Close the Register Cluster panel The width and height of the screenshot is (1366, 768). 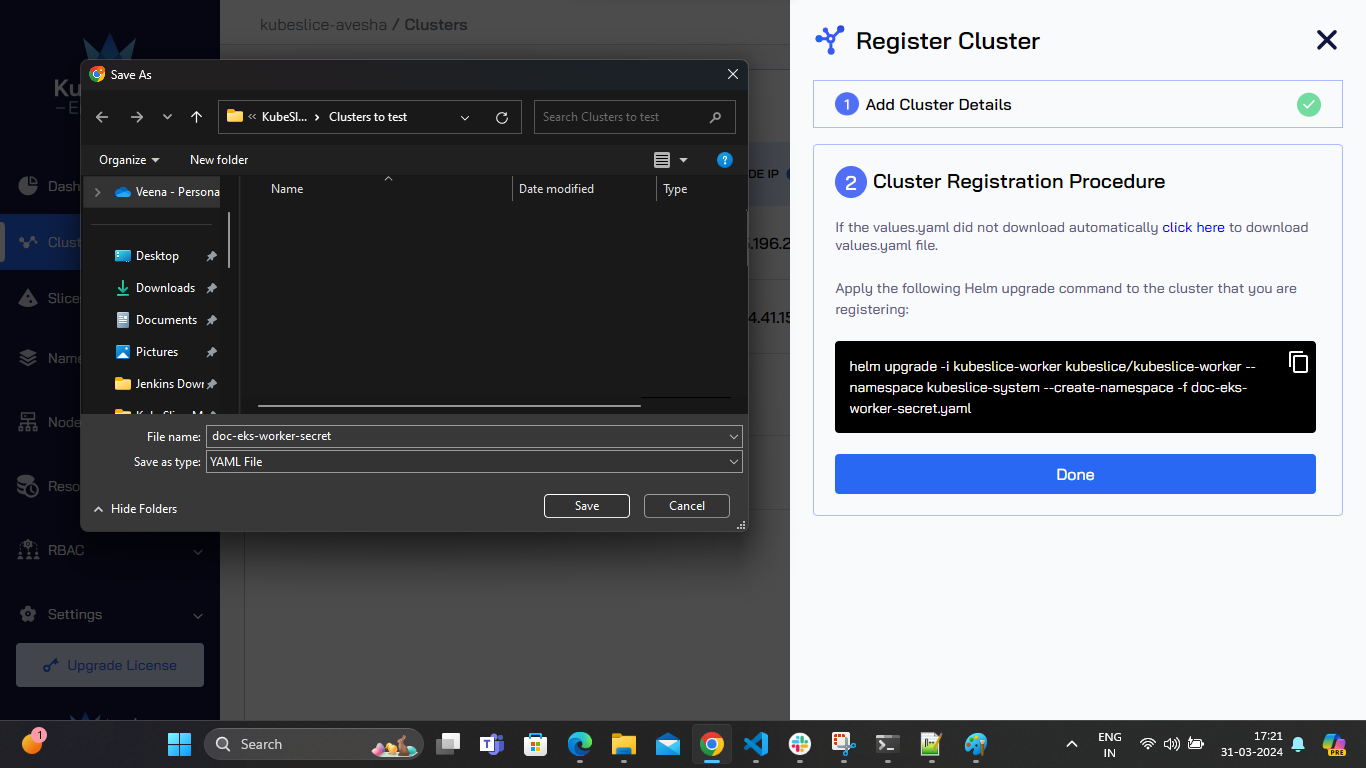[1326, 40]
